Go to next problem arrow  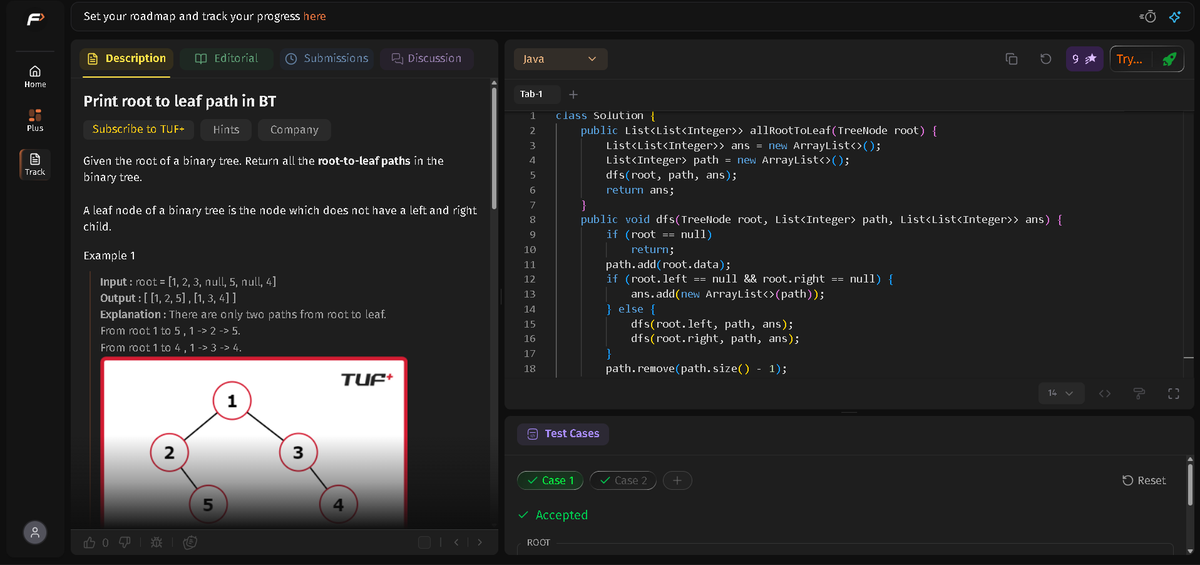[479, 542]
